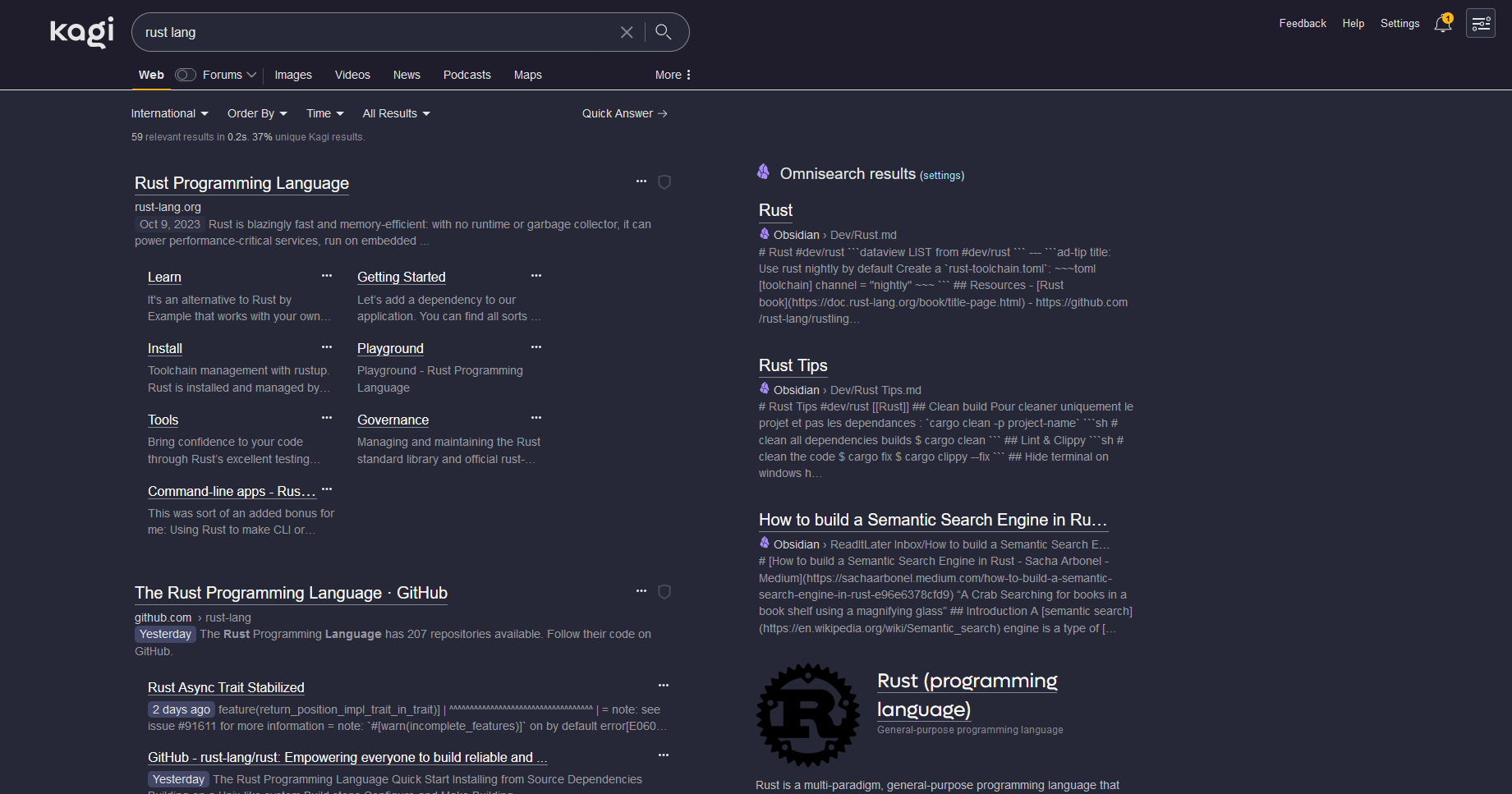The image size is (1512, 794).
Task: Open the notifications bell
Action: coord(1442,24)
